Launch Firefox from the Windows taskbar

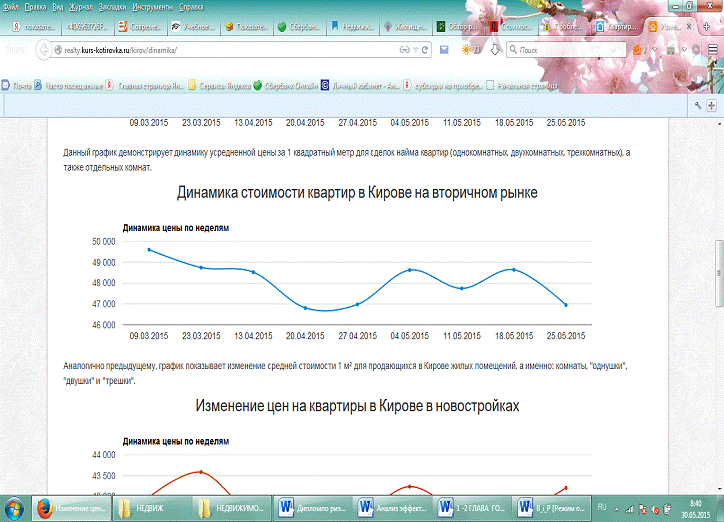(43, 506)
